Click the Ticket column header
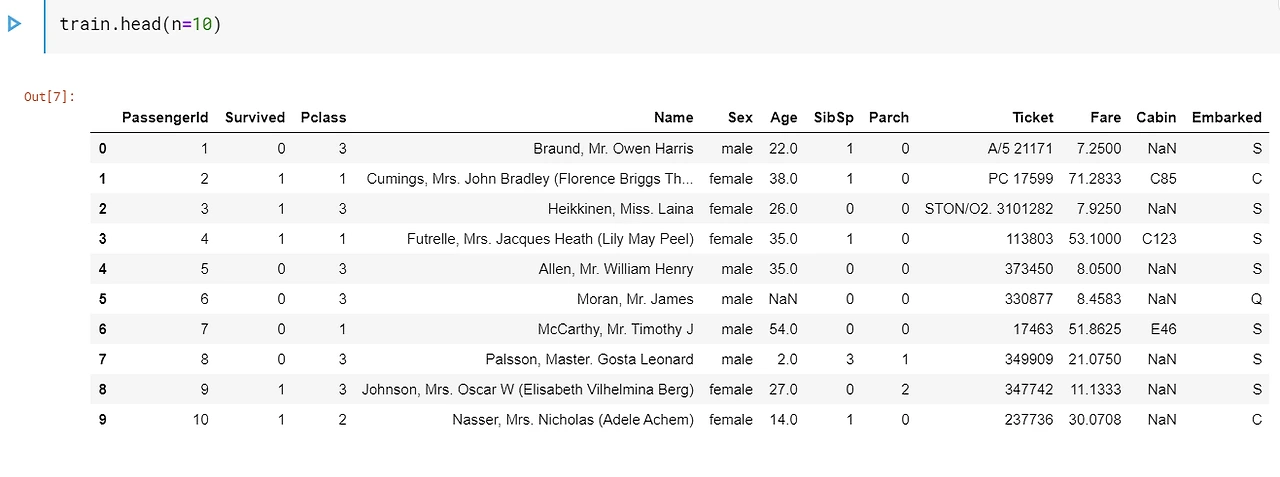 pos(1033,117)
